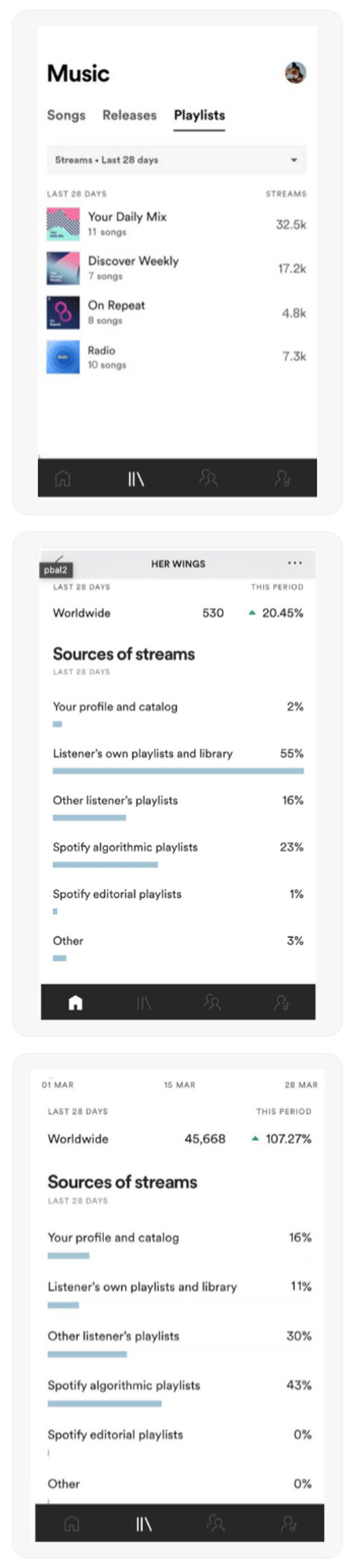Click the 55% listener's own playlists bar
Screen dimensions: 355x1568
click(178, 771)
